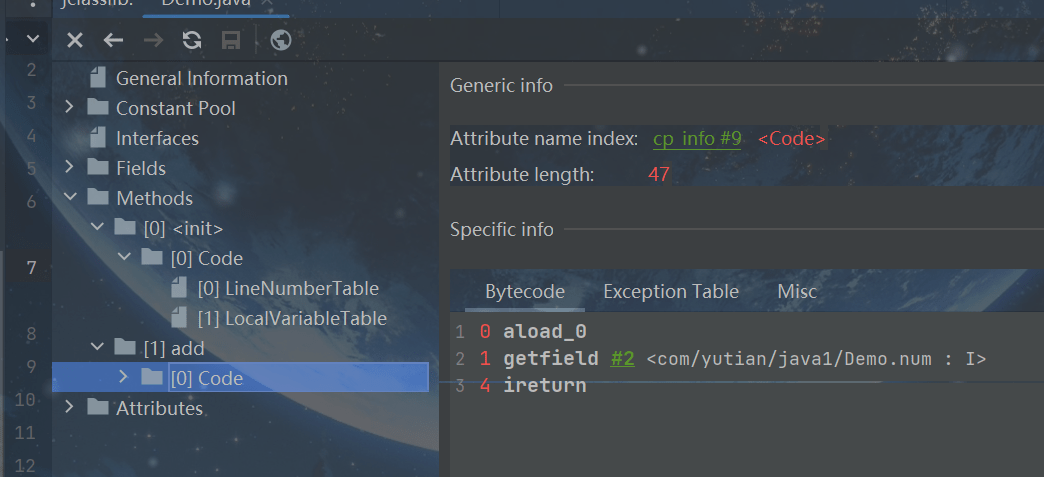Click the refresh reload toolbar icon

coord(192,40)
